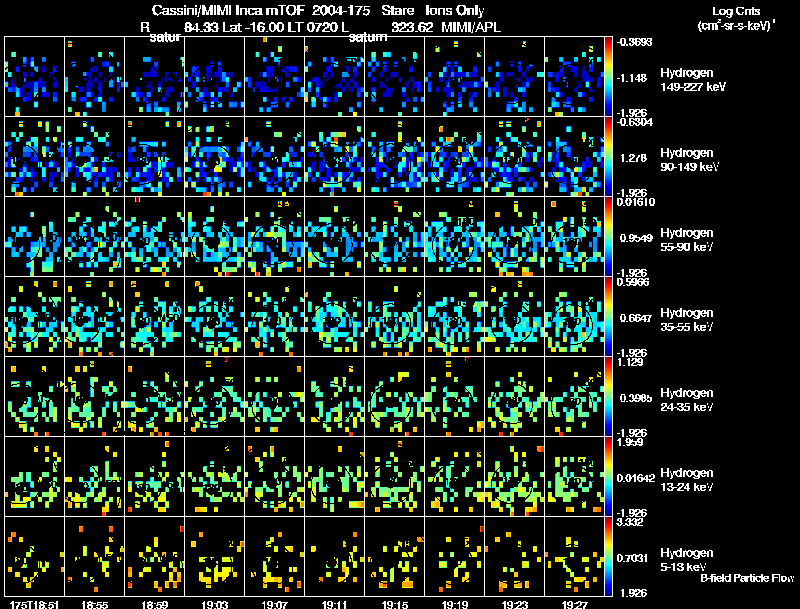800x609 pixels.
Task: Select the color scale bar for Hydrogen 35-55 keV
Action: point(608,317)
